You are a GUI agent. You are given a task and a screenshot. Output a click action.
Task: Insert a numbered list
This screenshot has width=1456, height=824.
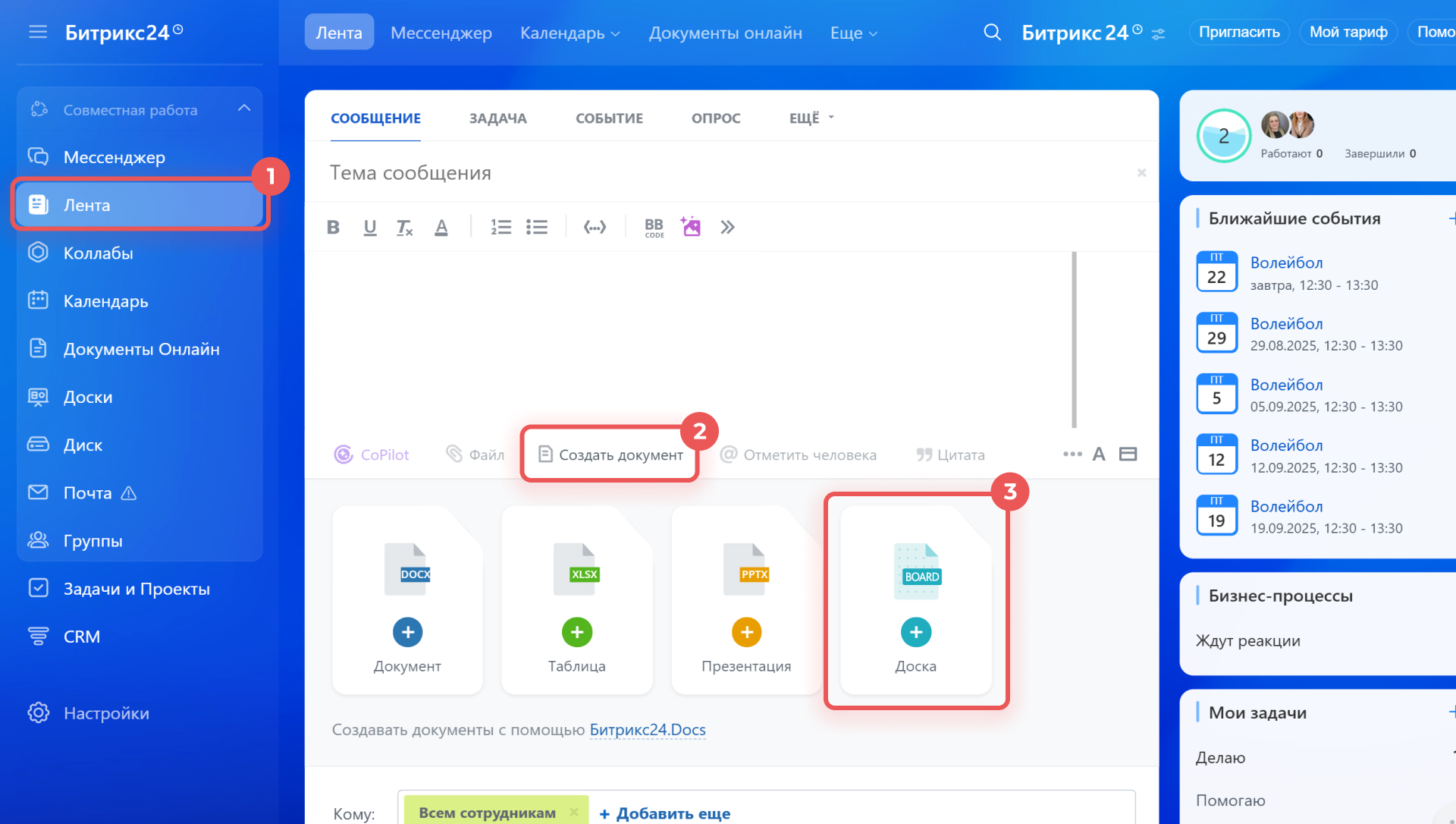(x=500, y=227)
